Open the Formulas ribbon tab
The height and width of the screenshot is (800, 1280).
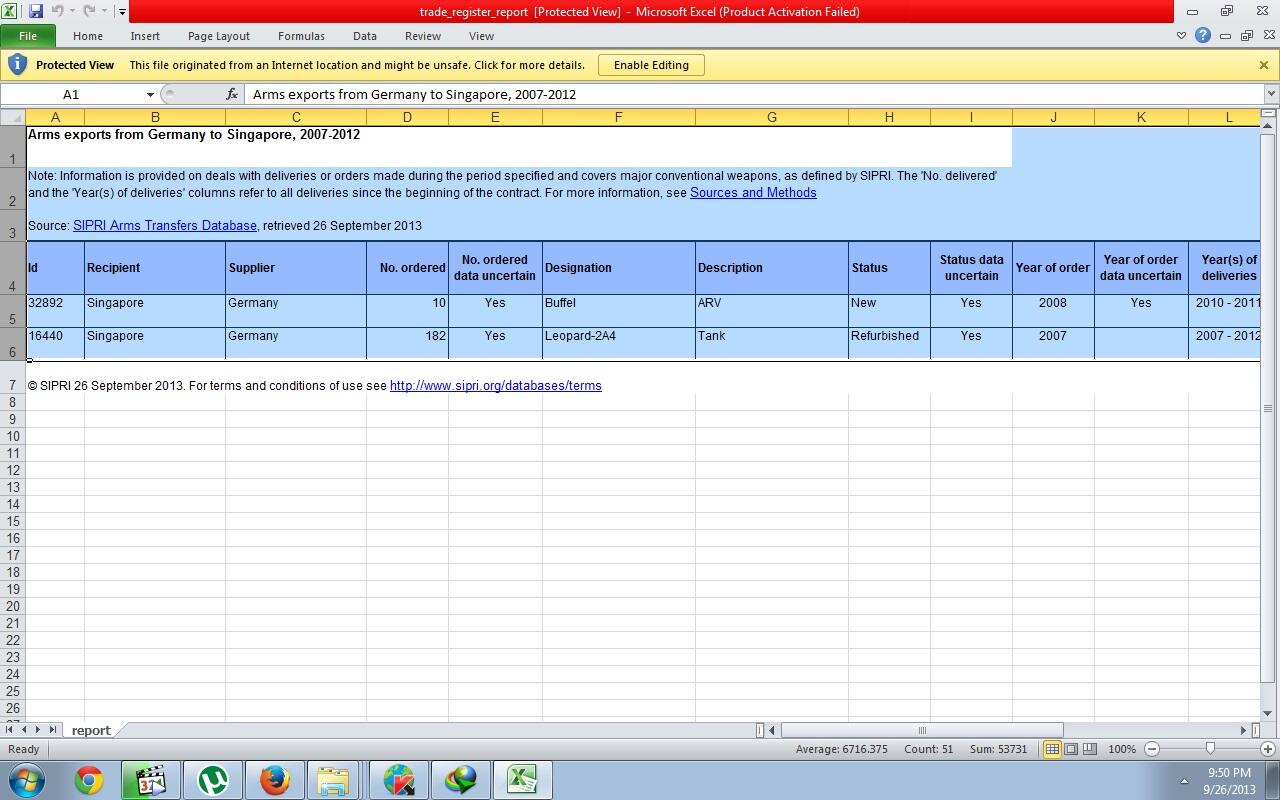tap(301, 36)
